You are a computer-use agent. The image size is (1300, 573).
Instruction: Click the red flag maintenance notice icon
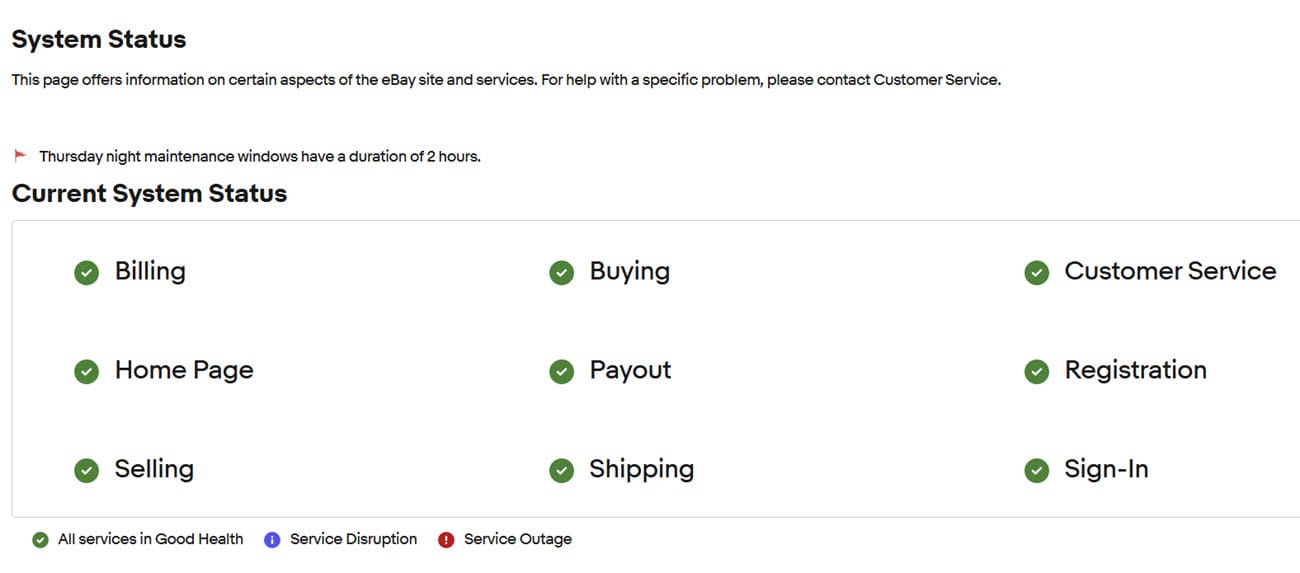(20, 156)
